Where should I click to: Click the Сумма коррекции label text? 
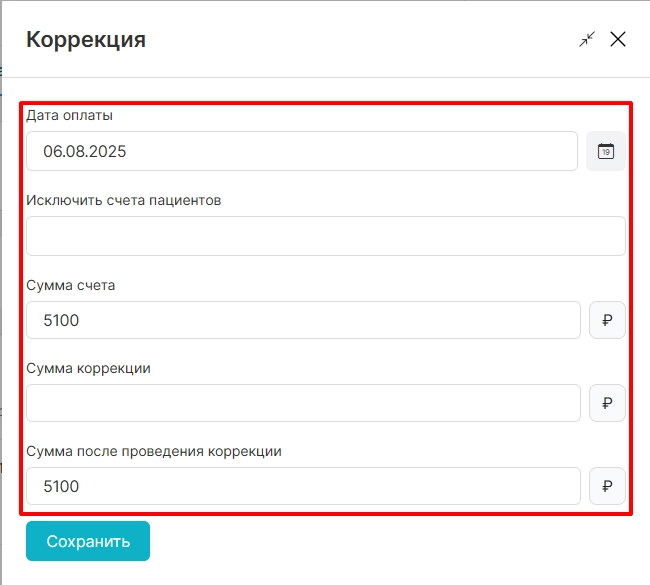tap(88, 368)
